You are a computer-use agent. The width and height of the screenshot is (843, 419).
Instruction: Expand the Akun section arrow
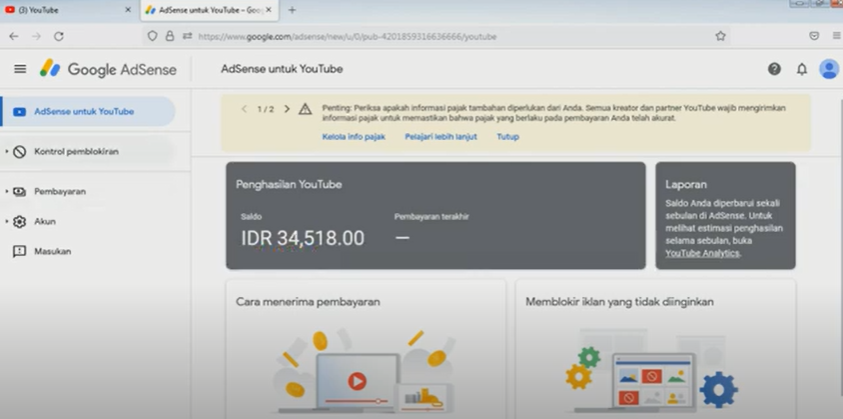[6, 221]
